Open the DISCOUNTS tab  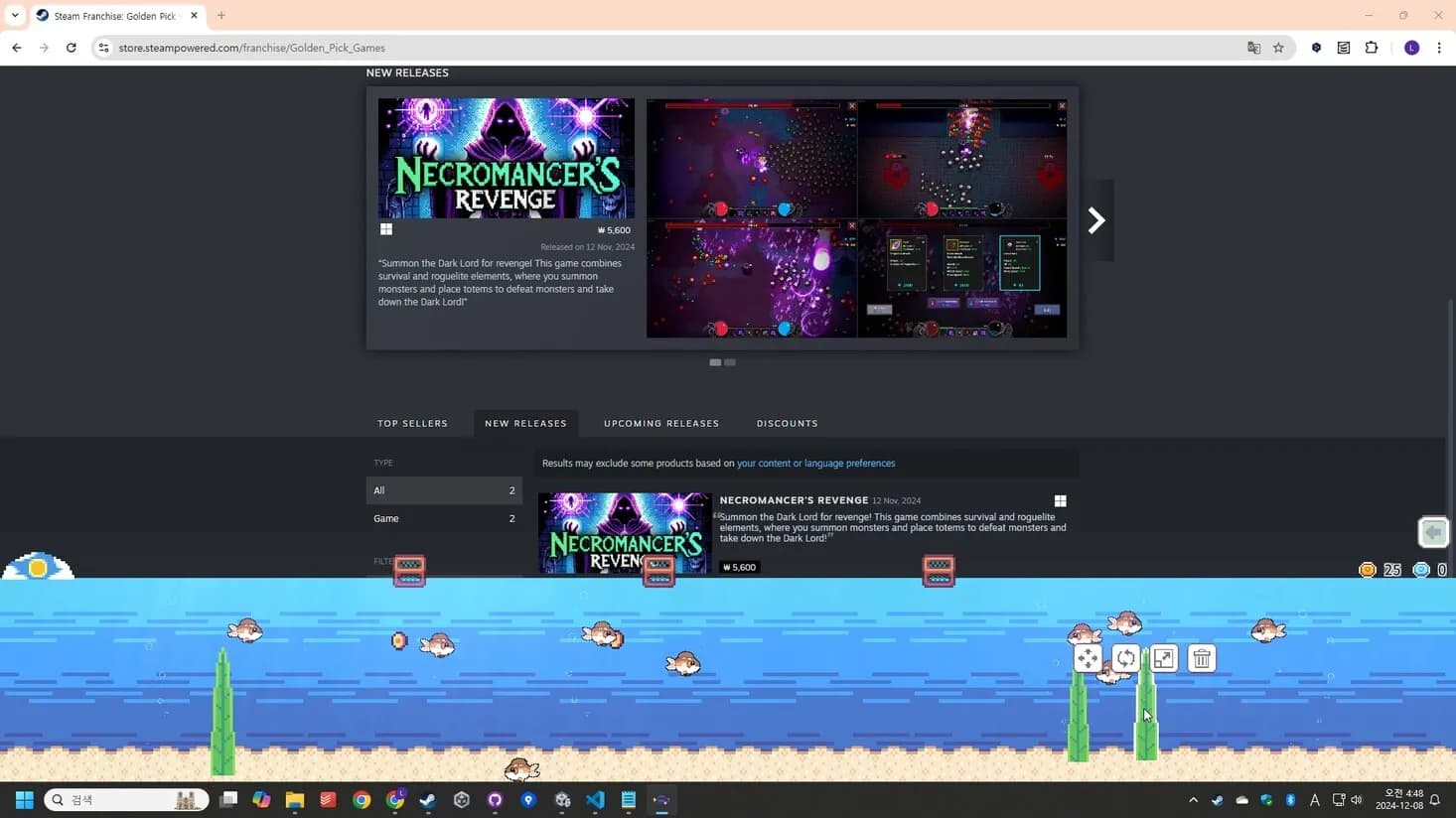pos(787,423)
